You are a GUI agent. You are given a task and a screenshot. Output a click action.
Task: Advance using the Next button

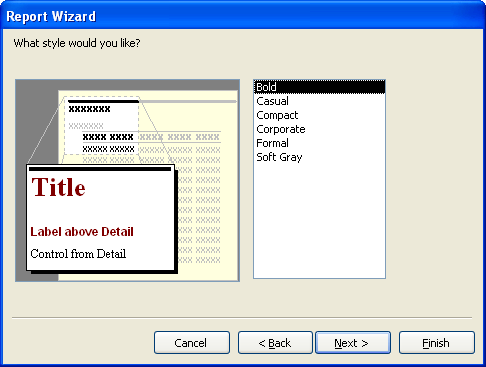click(x=353, y=342)
